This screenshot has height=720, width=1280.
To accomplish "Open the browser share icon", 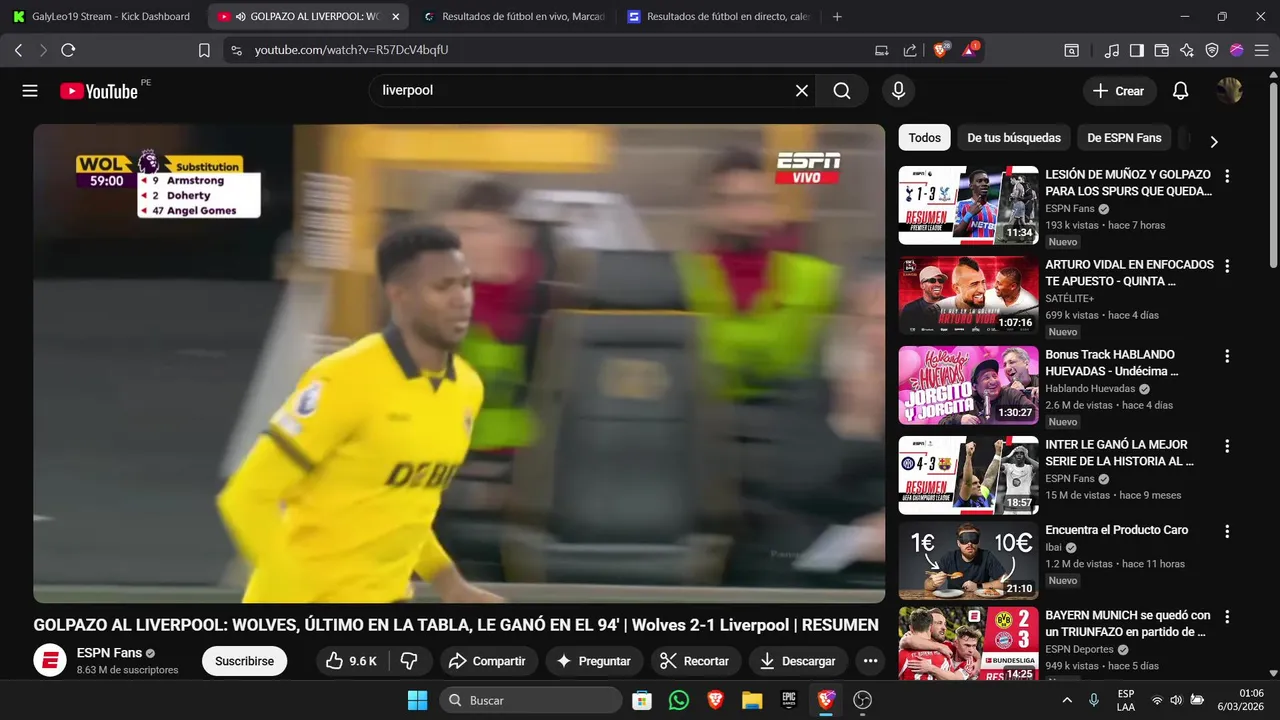I will pyautogui.click(x=909, y=50).
